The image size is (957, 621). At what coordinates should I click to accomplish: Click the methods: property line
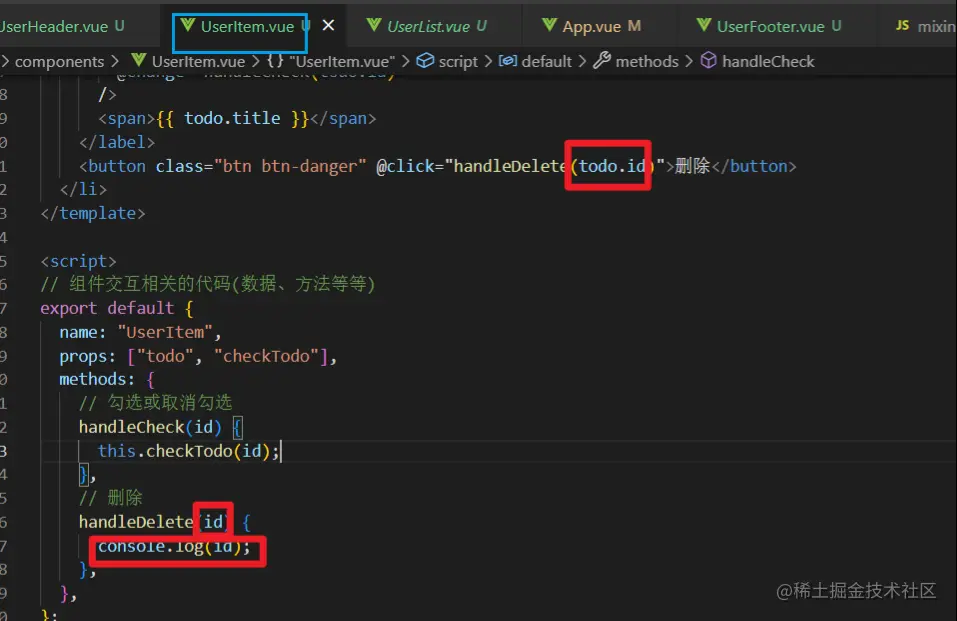tap(107, 379)
